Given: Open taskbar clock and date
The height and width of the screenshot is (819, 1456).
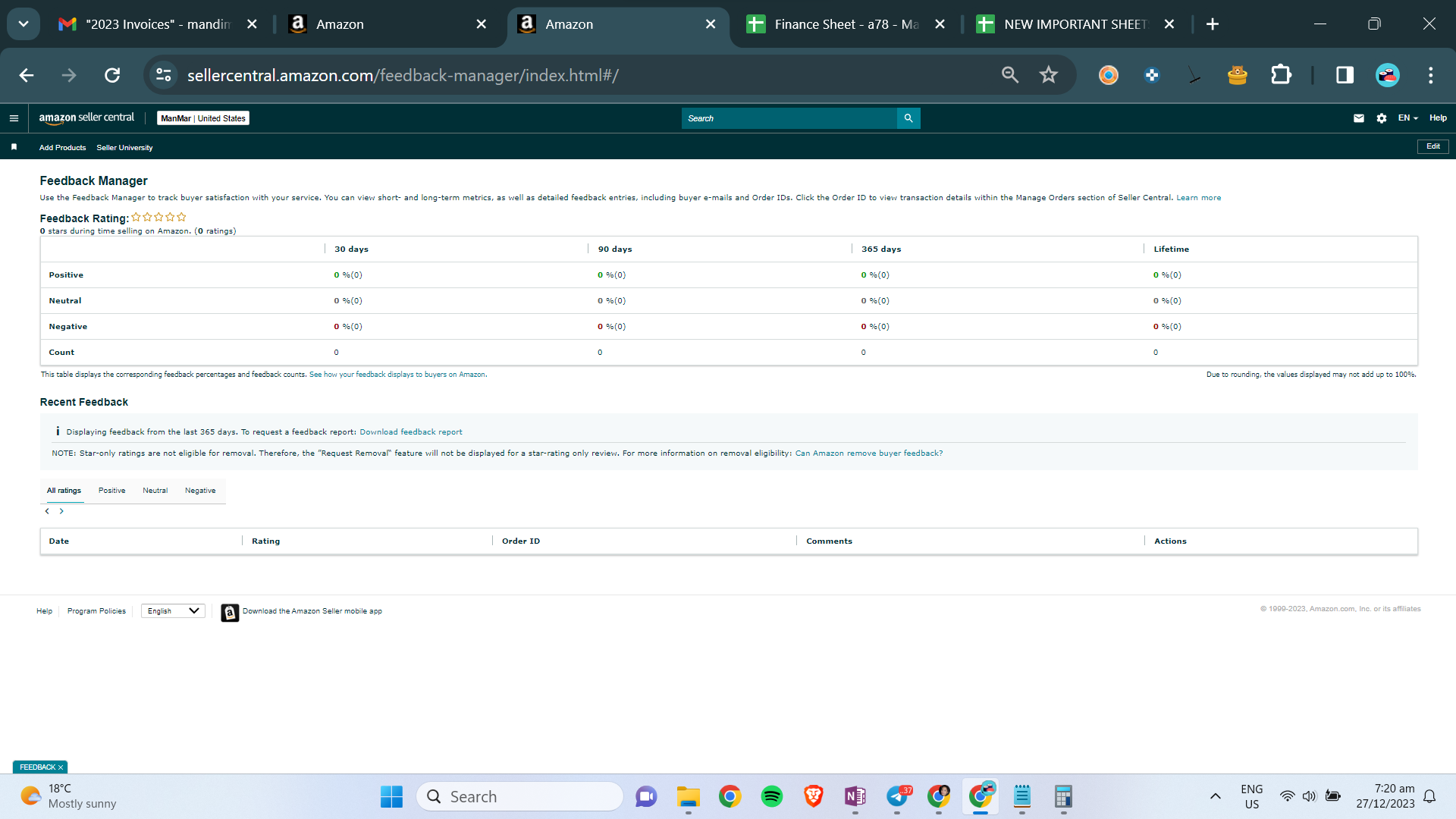Looking at the screenshot, I should pyautogui.click(x=1385, y=796).
